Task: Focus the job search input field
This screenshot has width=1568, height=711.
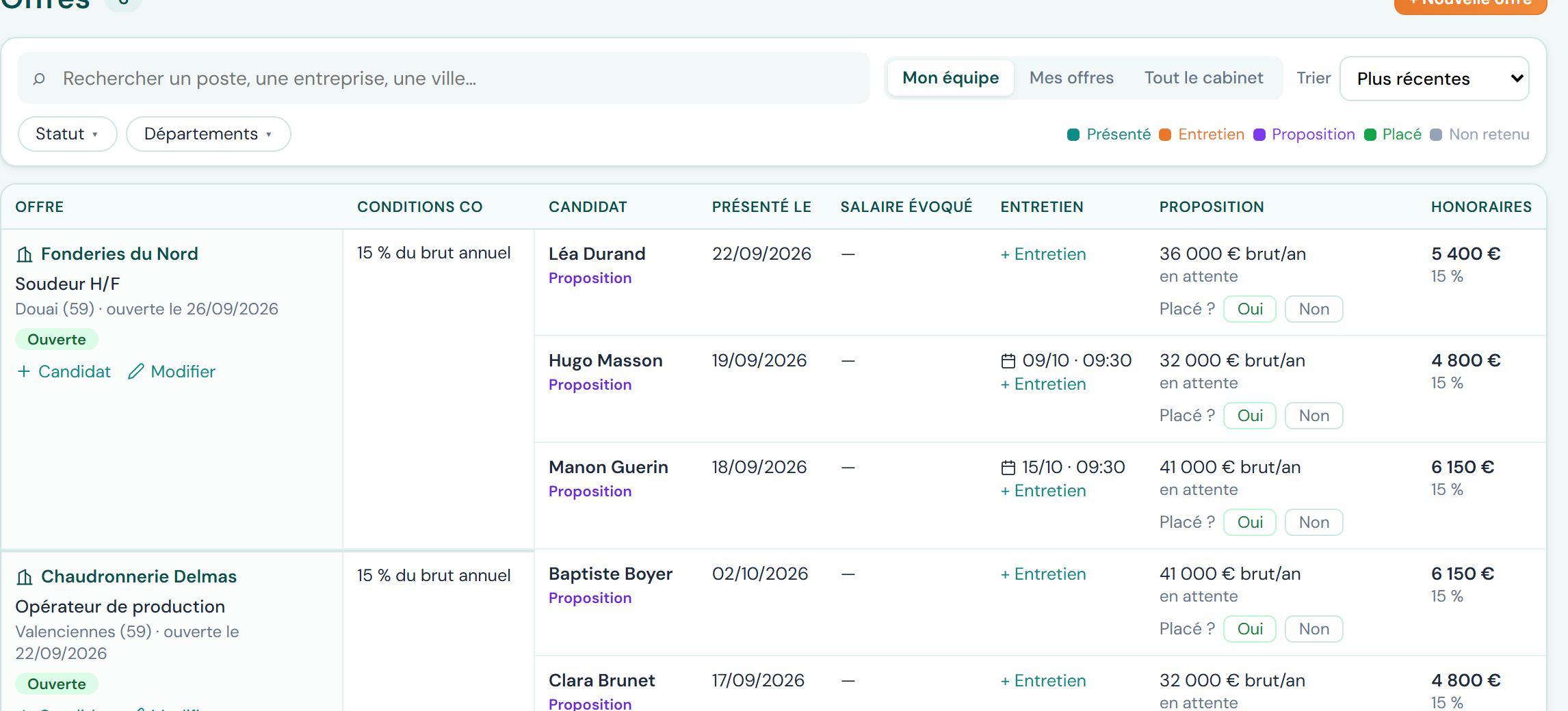Action: 443,78
